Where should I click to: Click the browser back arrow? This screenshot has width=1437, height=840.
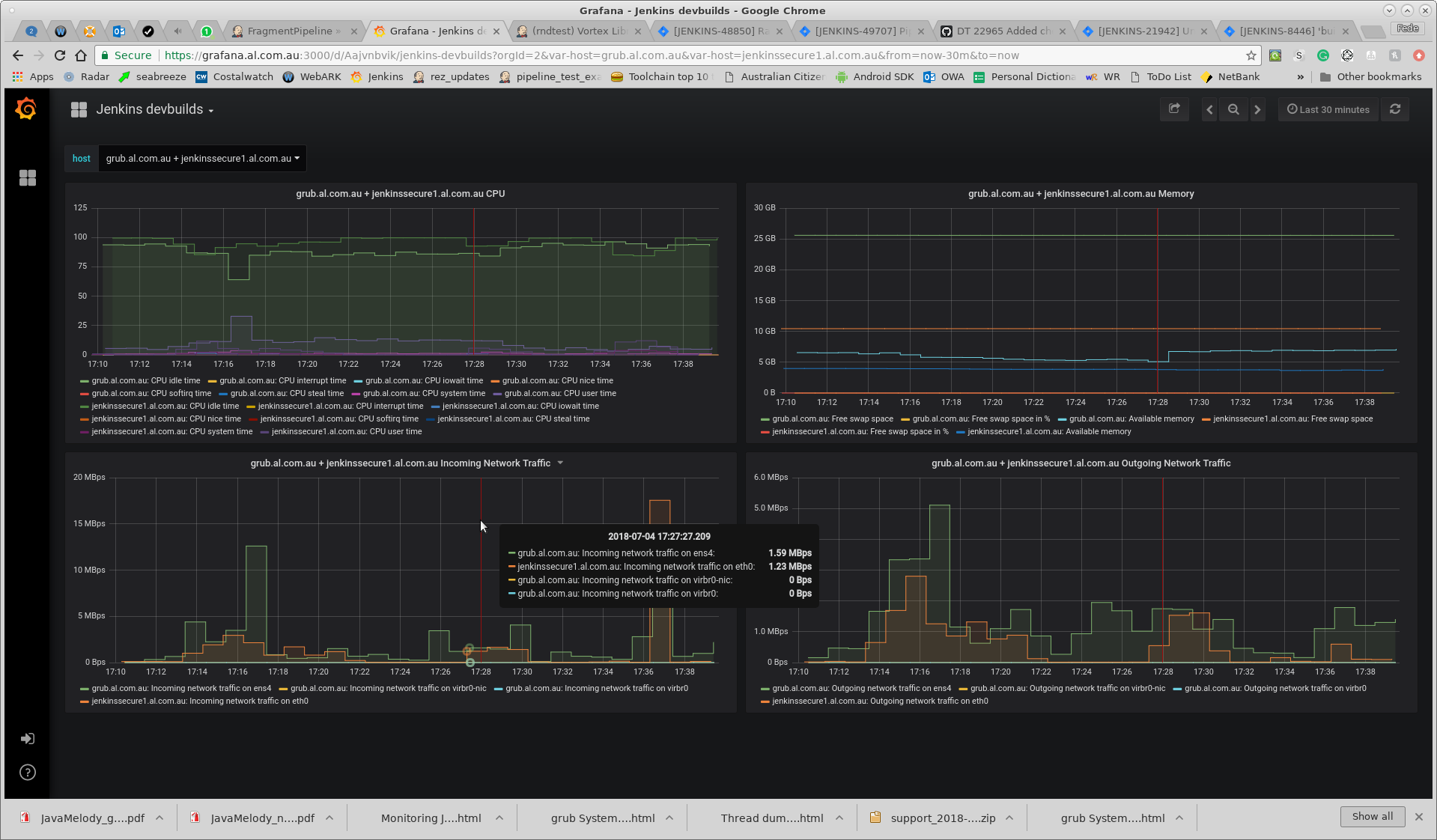coord(18,55)
